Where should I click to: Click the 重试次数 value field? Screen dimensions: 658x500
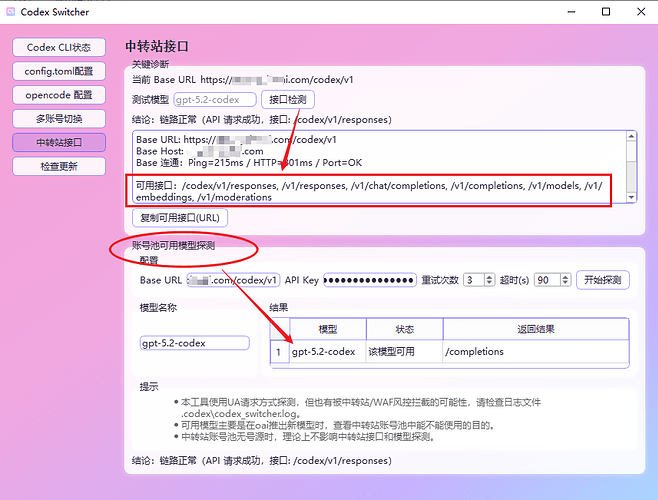pyautogui.click(x=474, y=280)
